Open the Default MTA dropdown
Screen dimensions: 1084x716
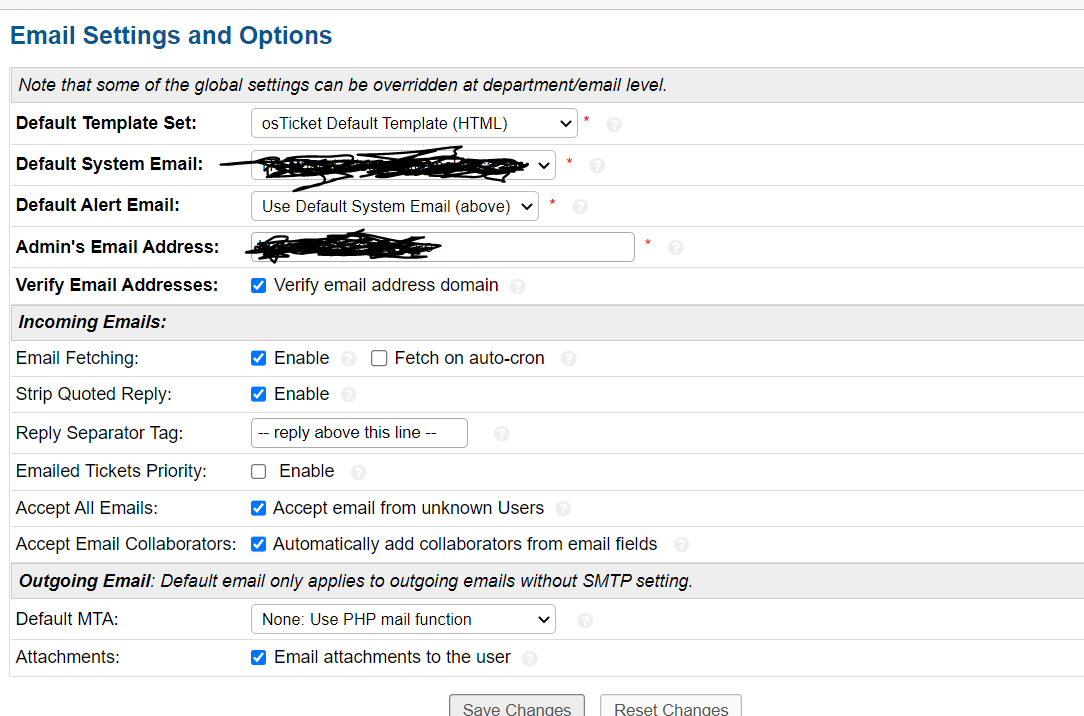coord(402,619)
